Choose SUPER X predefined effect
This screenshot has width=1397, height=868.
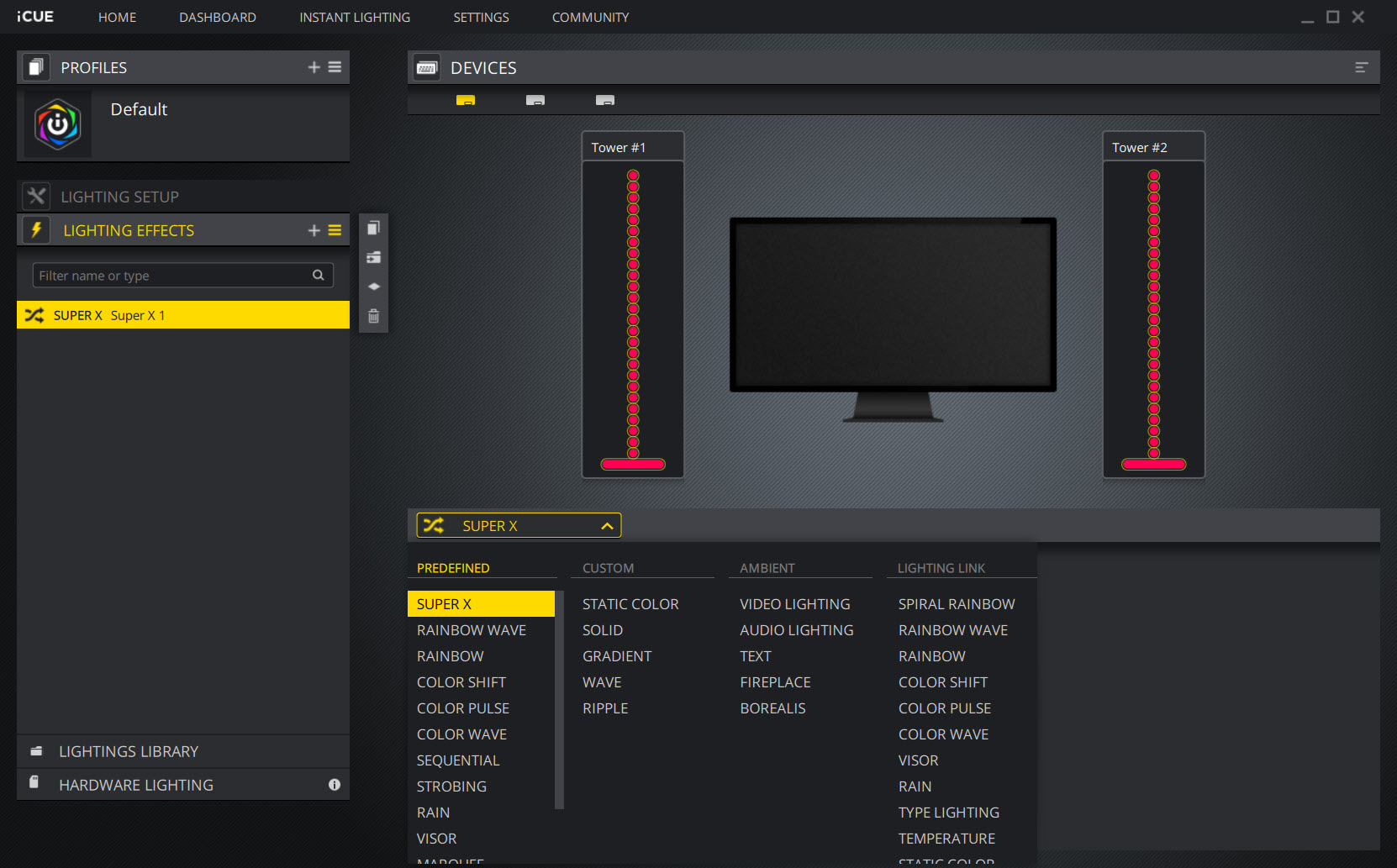pos(481,604)
